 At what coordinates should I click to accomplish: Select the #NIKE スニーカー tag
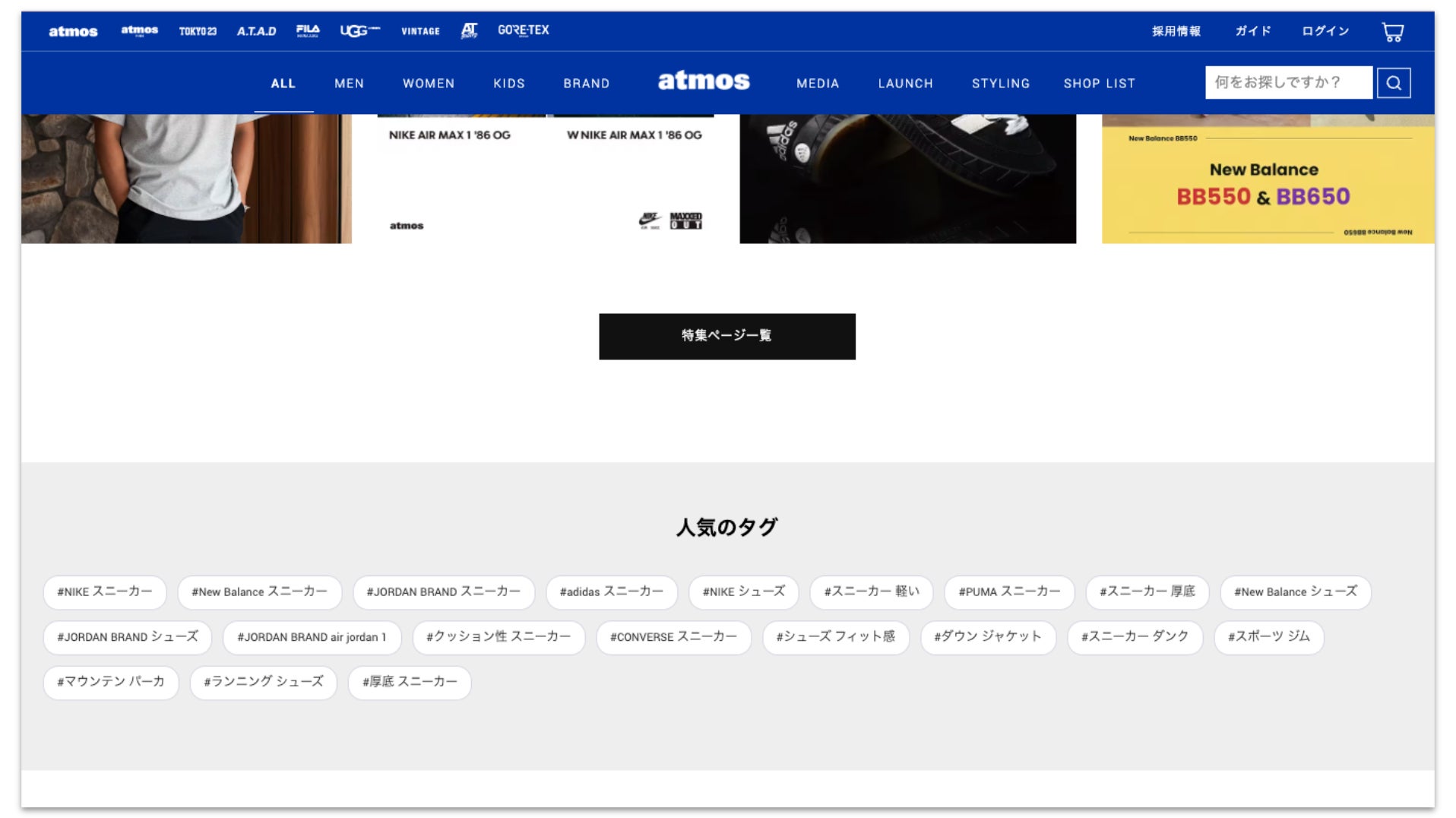(105, 592)
